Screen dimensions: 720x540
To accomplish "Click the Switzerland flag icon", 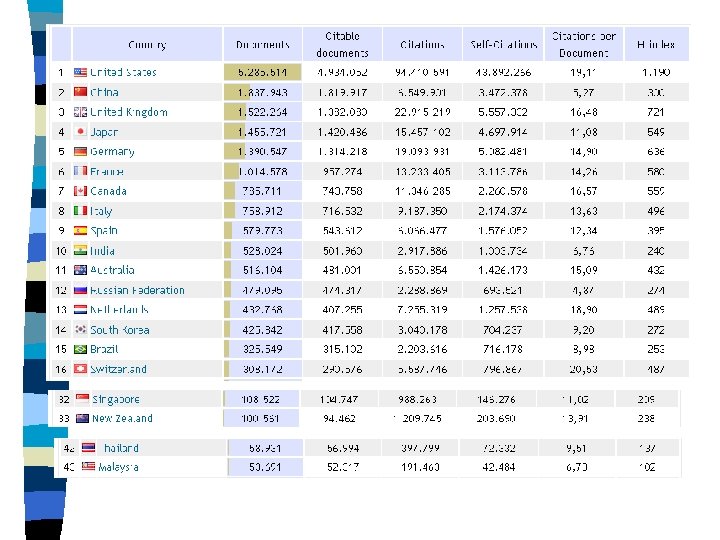I will [x=80, y=369].
